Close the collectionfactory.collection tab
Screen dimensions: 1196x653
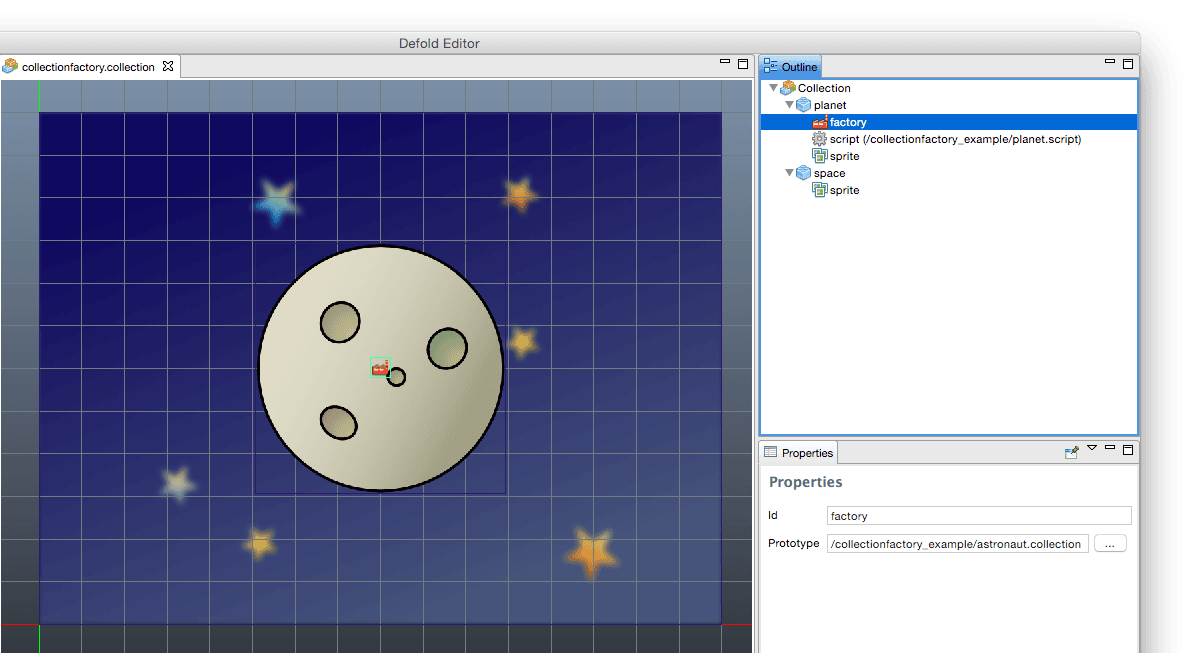tap(168, 66)
